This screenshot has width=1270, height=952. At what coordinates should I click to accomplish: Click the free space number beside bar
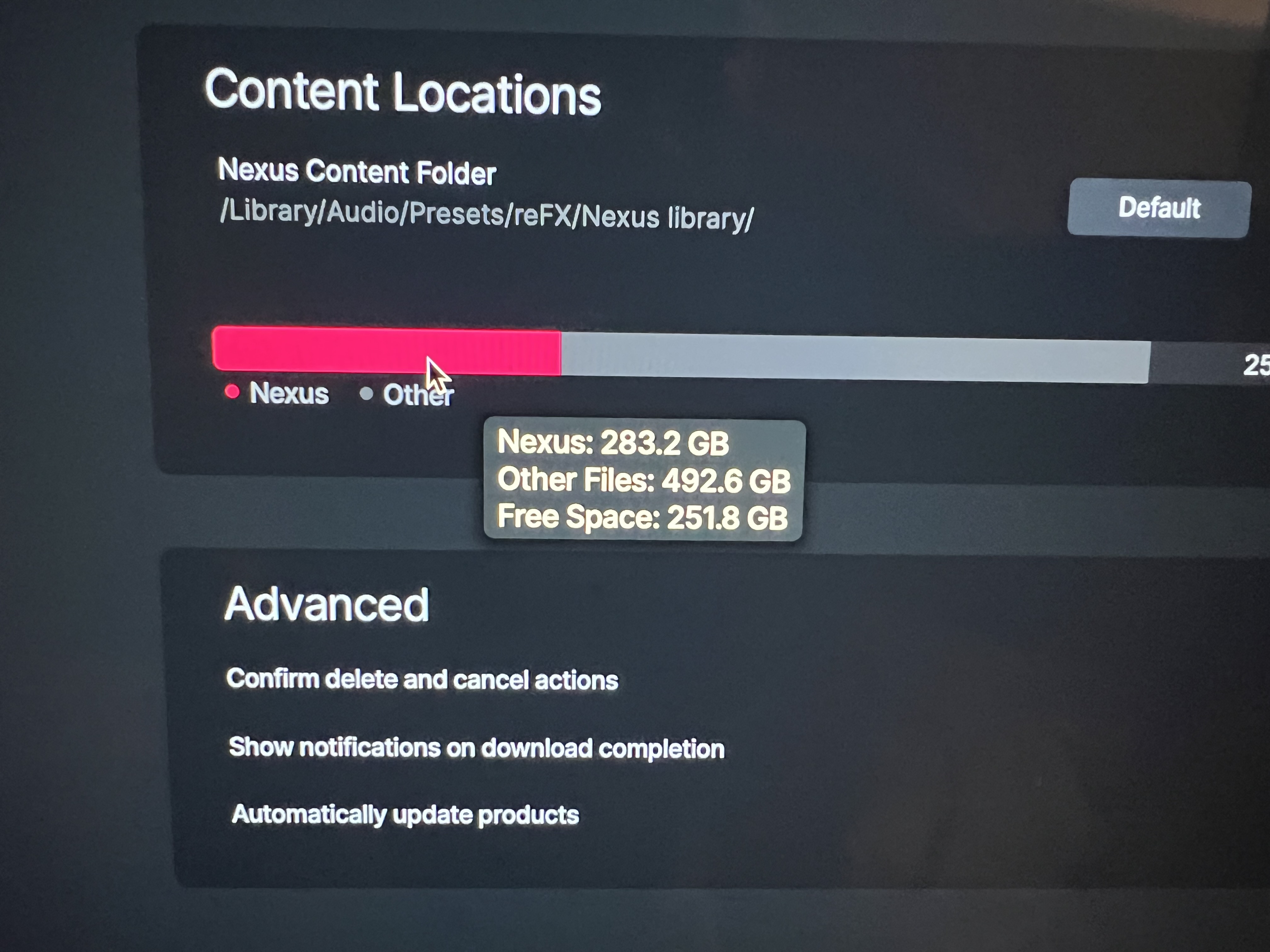(1256, 365)
